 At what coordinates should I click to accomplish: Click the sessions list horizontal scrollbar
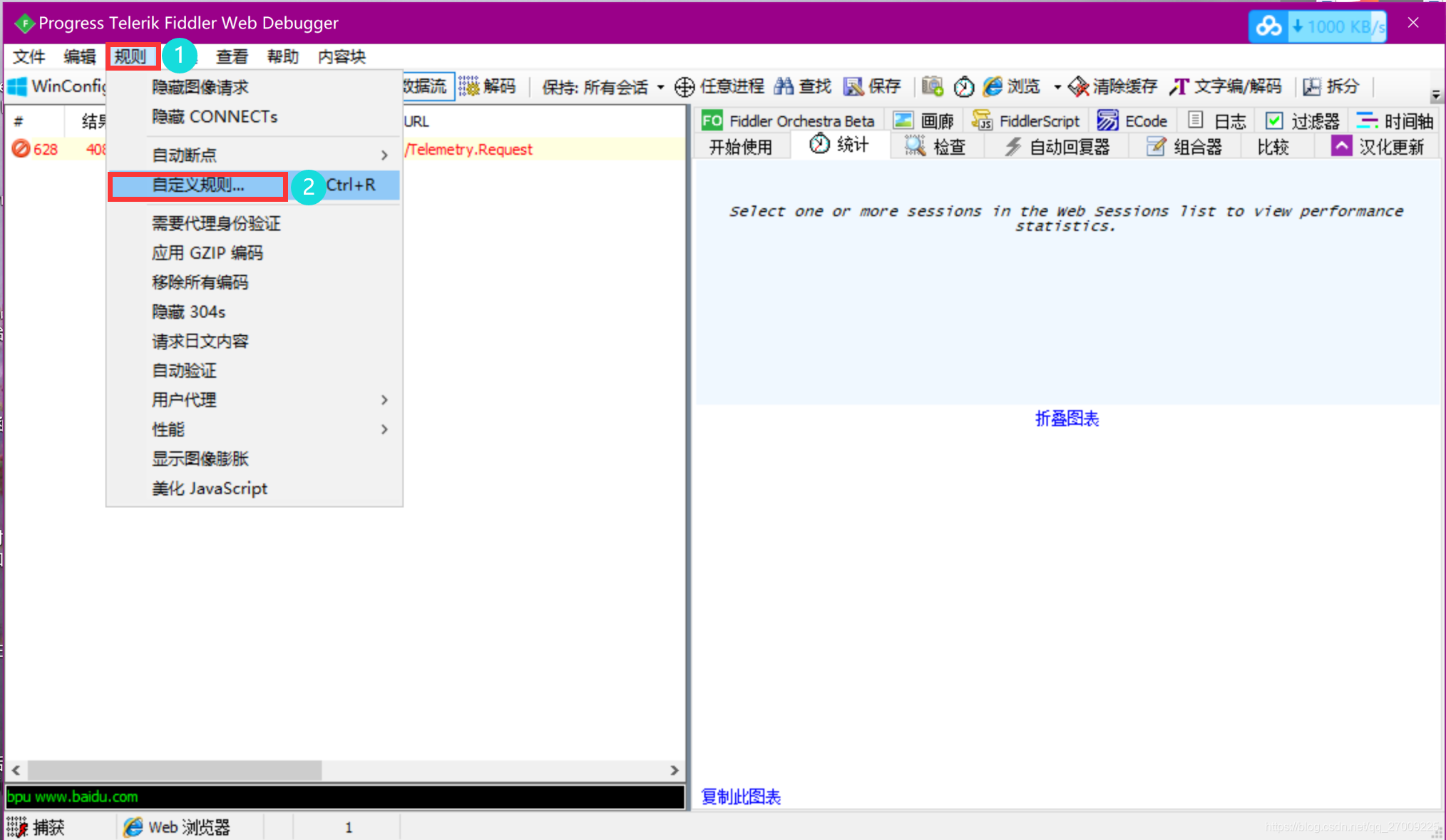(x=174, y=770)
